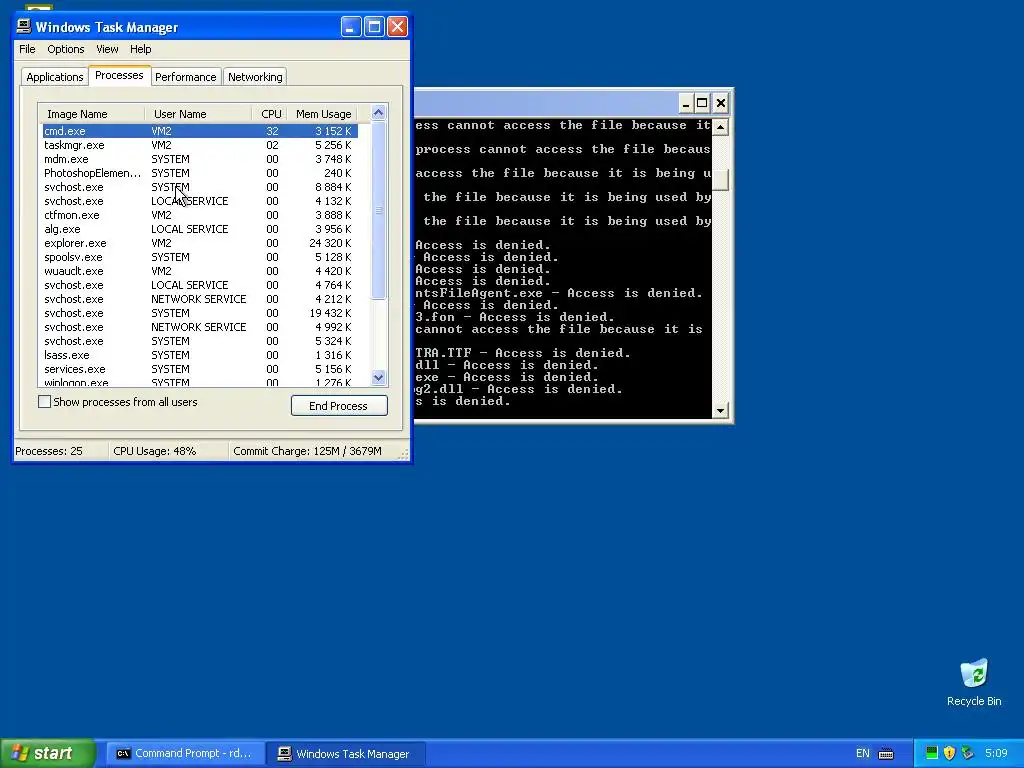
Task: Select the wuauclt.exe process
Action: pos(200,271)
